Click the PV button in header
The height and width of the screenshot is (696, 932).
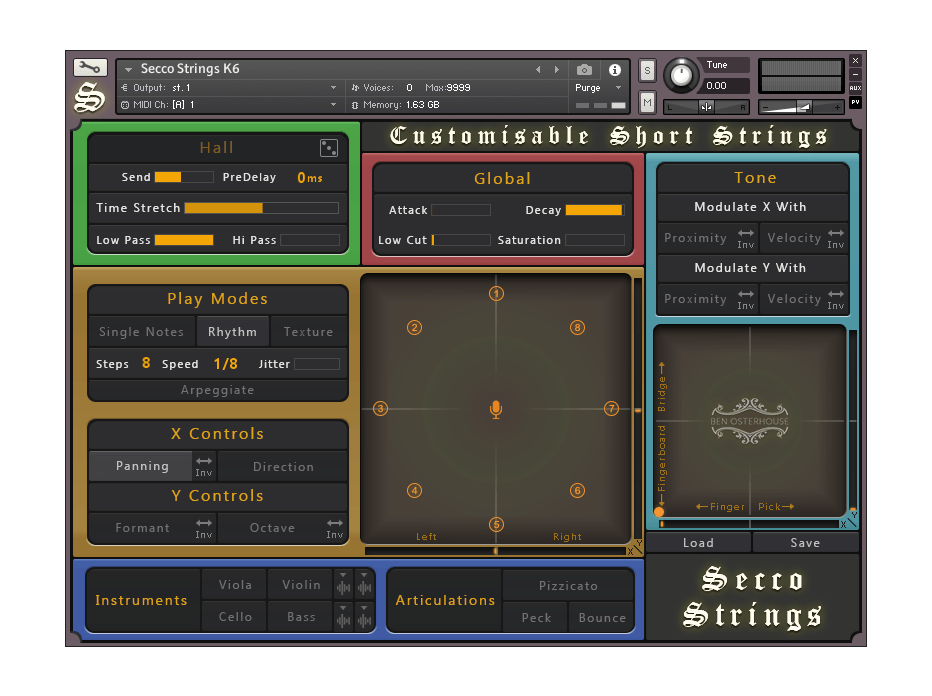[x=855, y=102]
